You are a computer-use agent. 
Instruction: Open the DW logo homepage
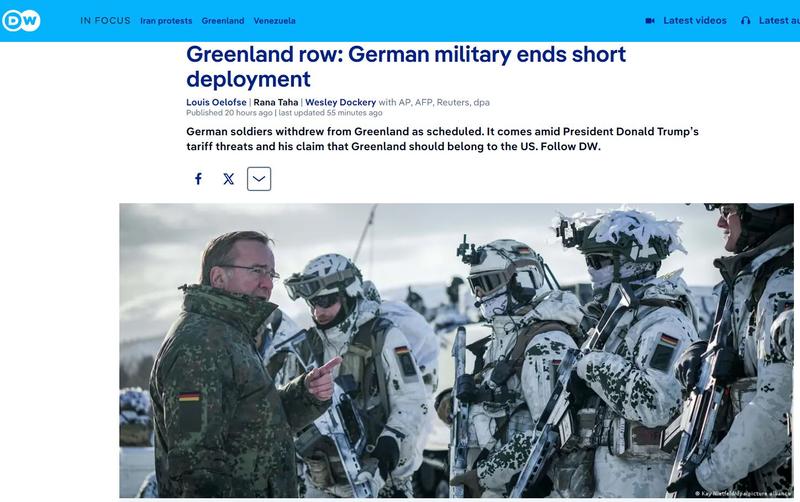click(x=21, y=21)
